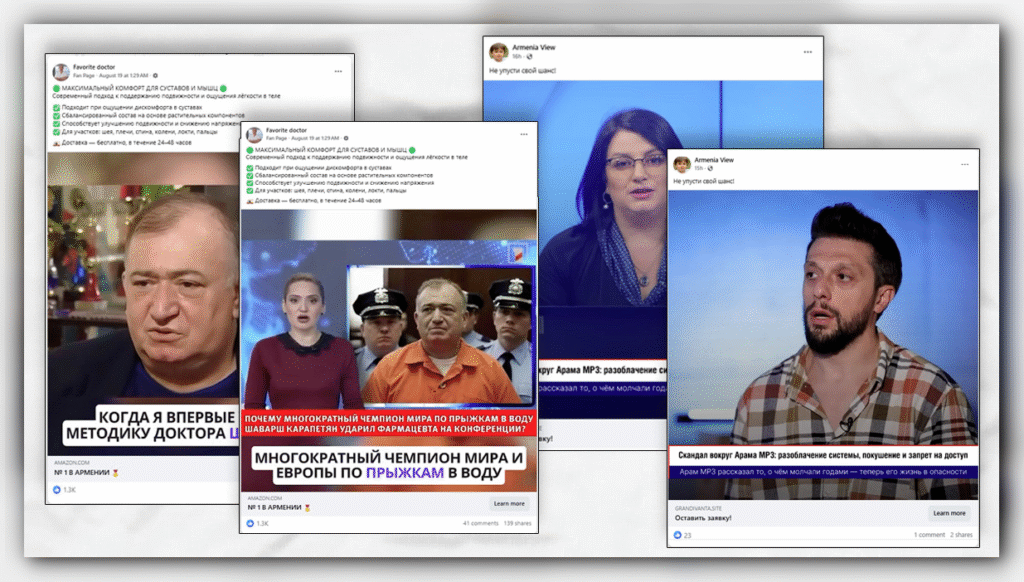The height and width of the screenshot is (582, 1024).
Task: Click like icon on post with 139 shares
Action: [250, 523]
